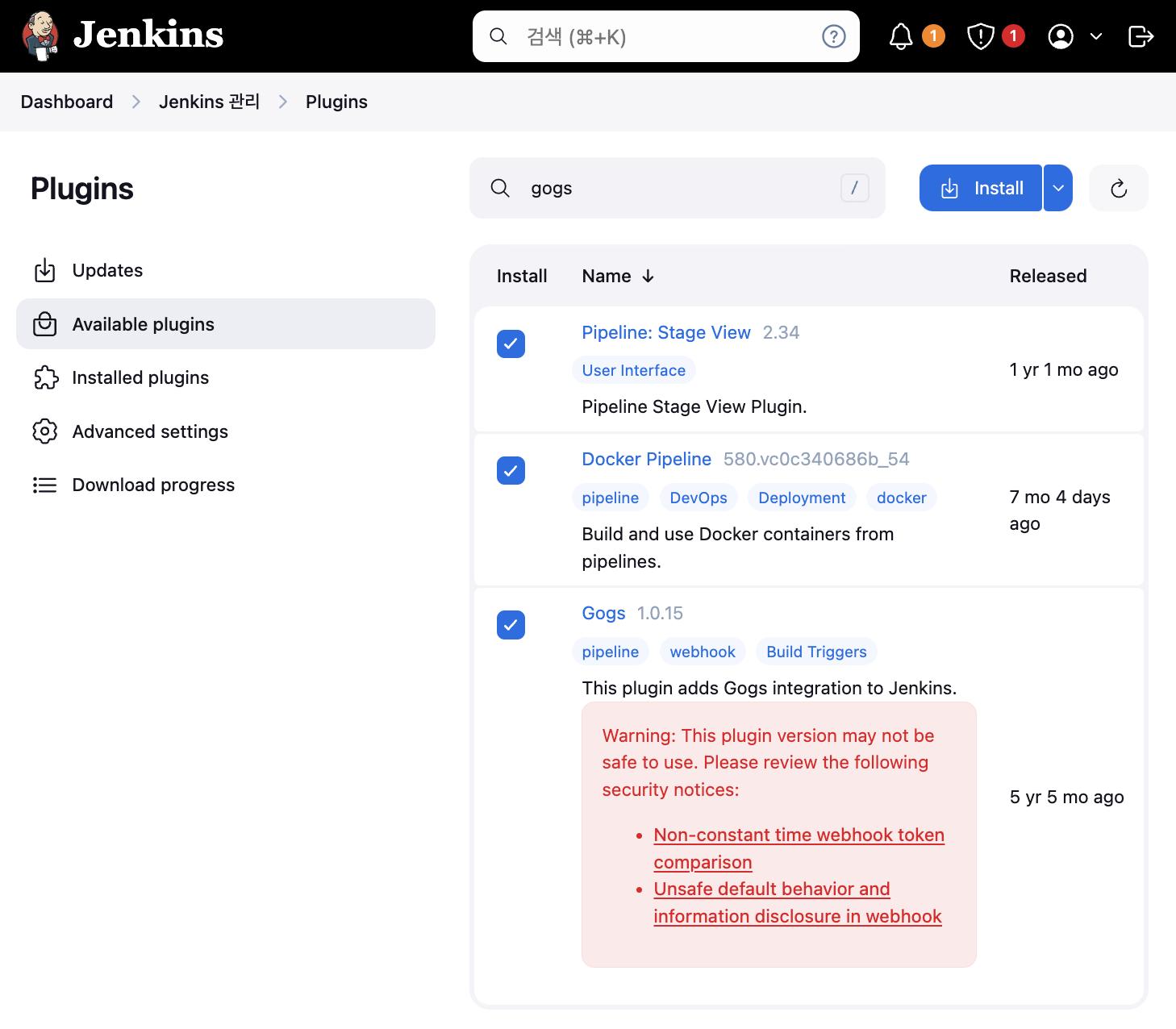Image resolution: width=1176 pixels, height=1029 pixels.
Task: Click the logout icon
Action: [1141, 36]
